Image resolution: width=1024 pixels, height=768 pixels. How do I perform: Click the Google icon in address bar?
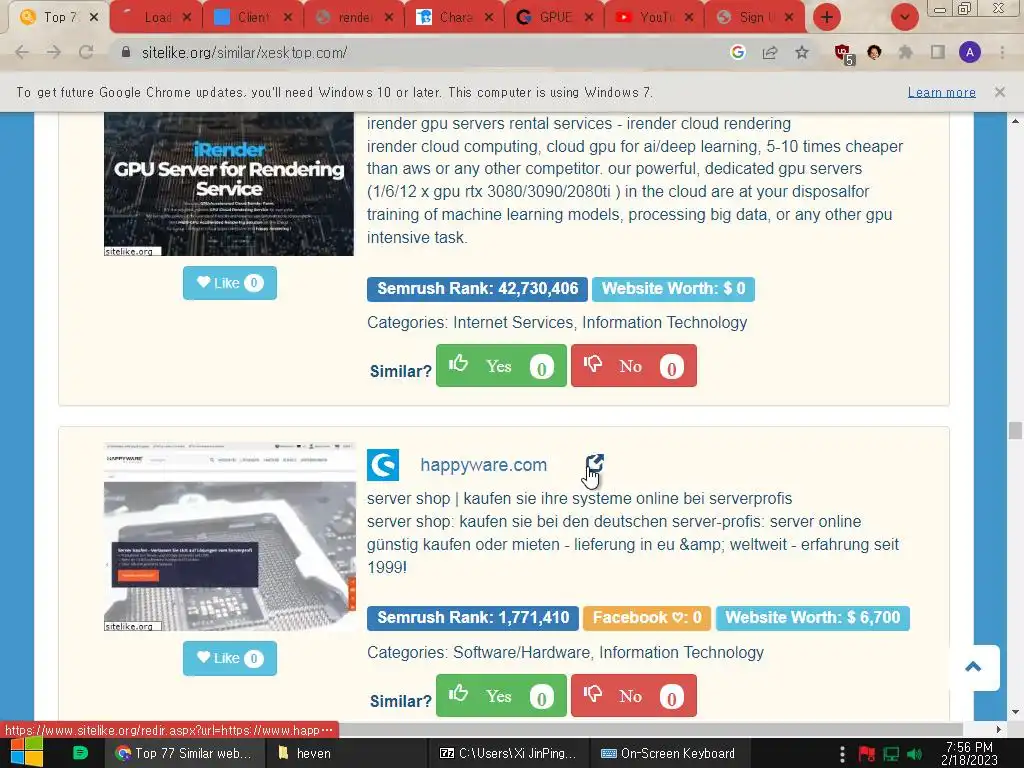tap(738, 52)
